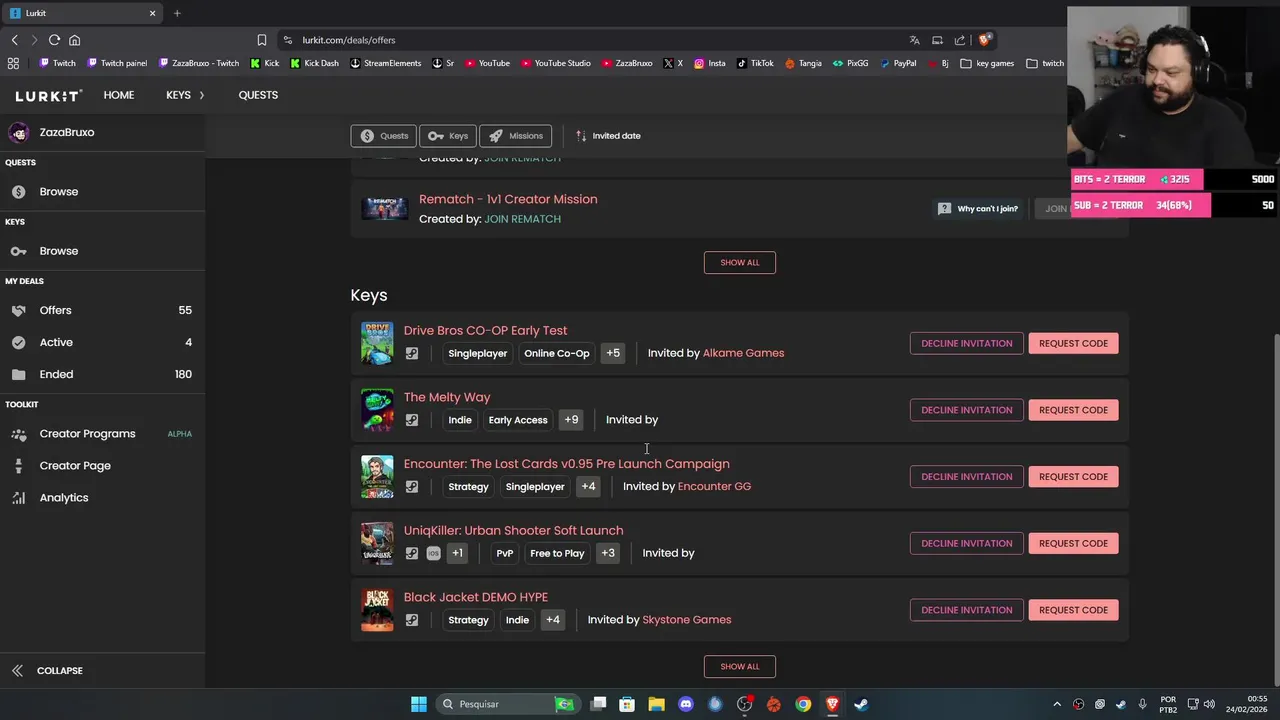Expand the KEYS menu chevron

(201, 95)
